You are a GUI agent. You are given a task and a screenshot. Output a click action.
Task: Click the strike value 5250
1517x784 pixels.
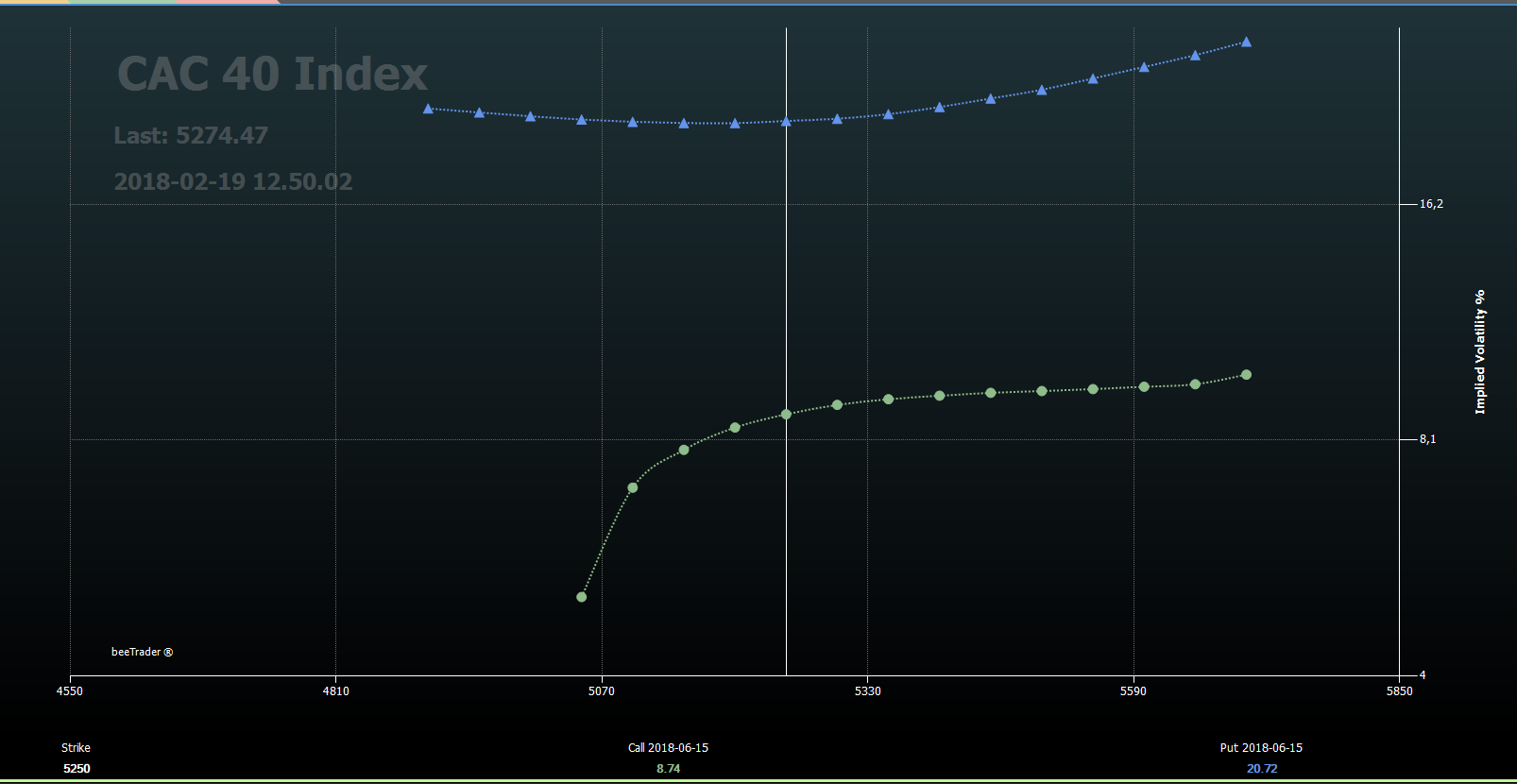pyautogui.click(x=77, y=769)
